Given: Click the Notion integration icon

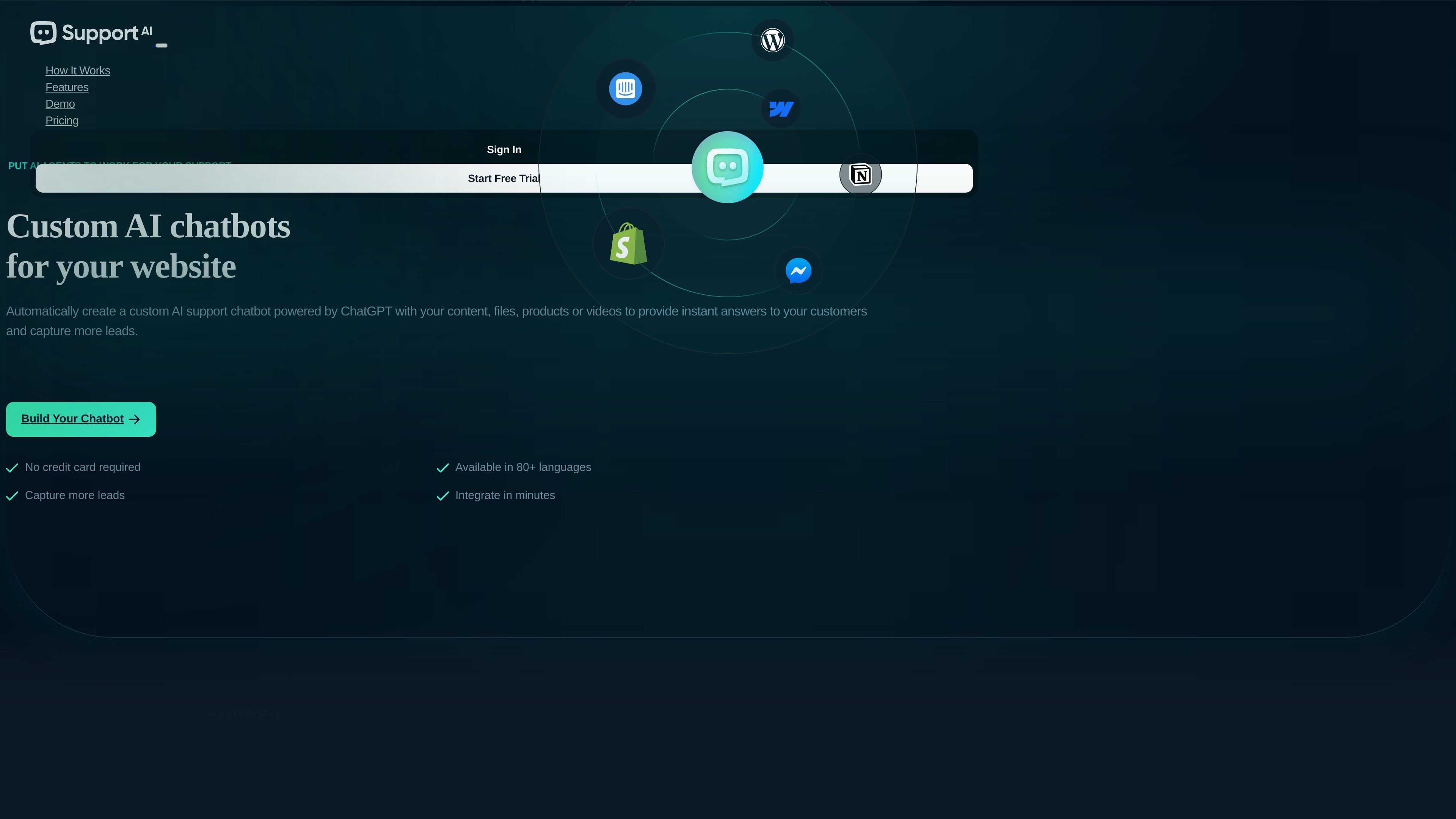Looking at the screenshot, I should pos(860,175).
